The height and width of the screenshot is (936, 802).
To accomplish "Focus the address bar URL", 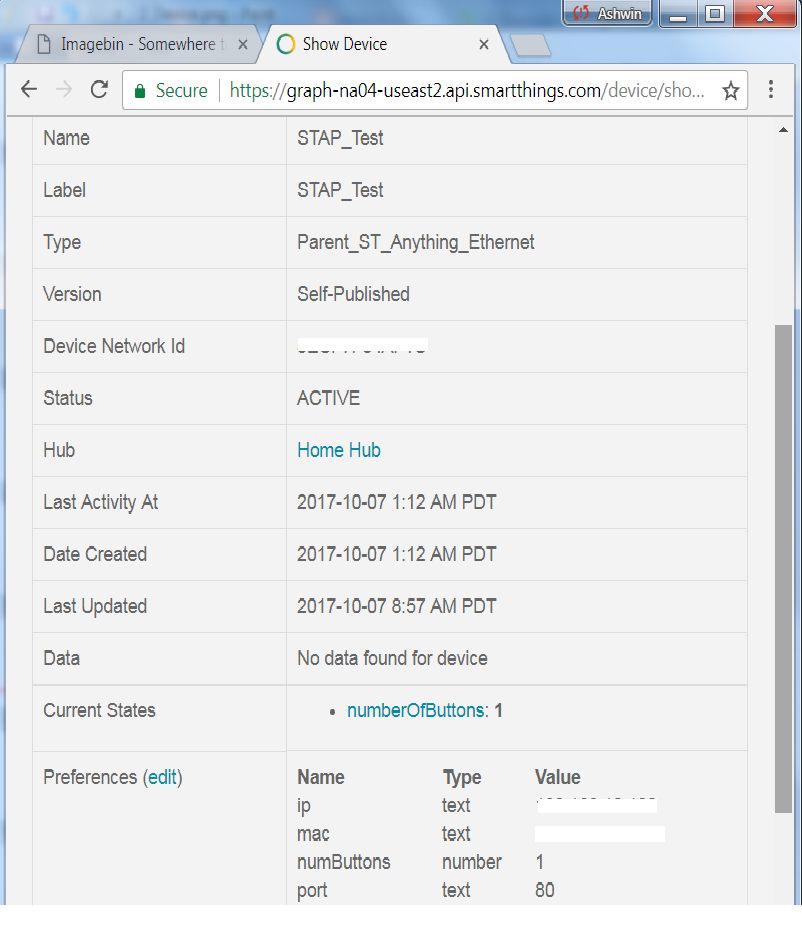I will pos(467,91).
